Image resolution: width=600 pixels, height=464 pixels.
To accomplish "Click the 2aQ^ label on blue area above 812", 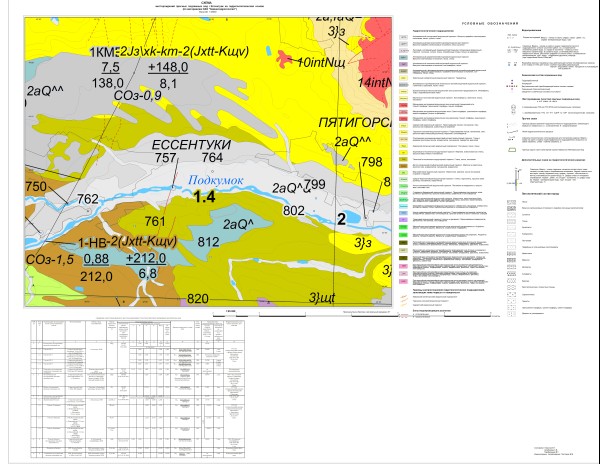I will click(x=238, y=225).
